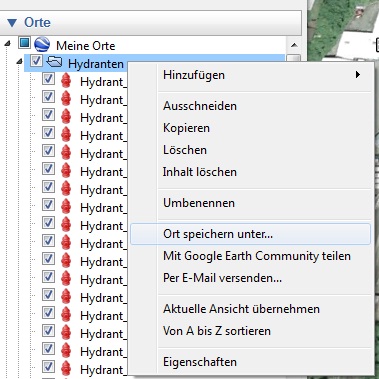Collapse the Hydranten folder tree arrow
The image size is (379, 379).
(19, 61)
